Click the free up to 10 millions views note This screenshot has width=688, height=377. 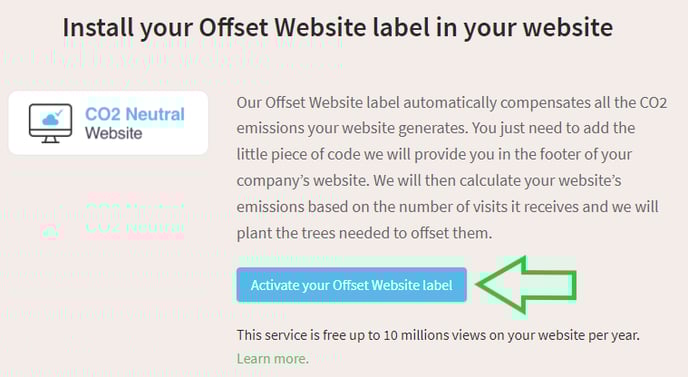point(438,335)
